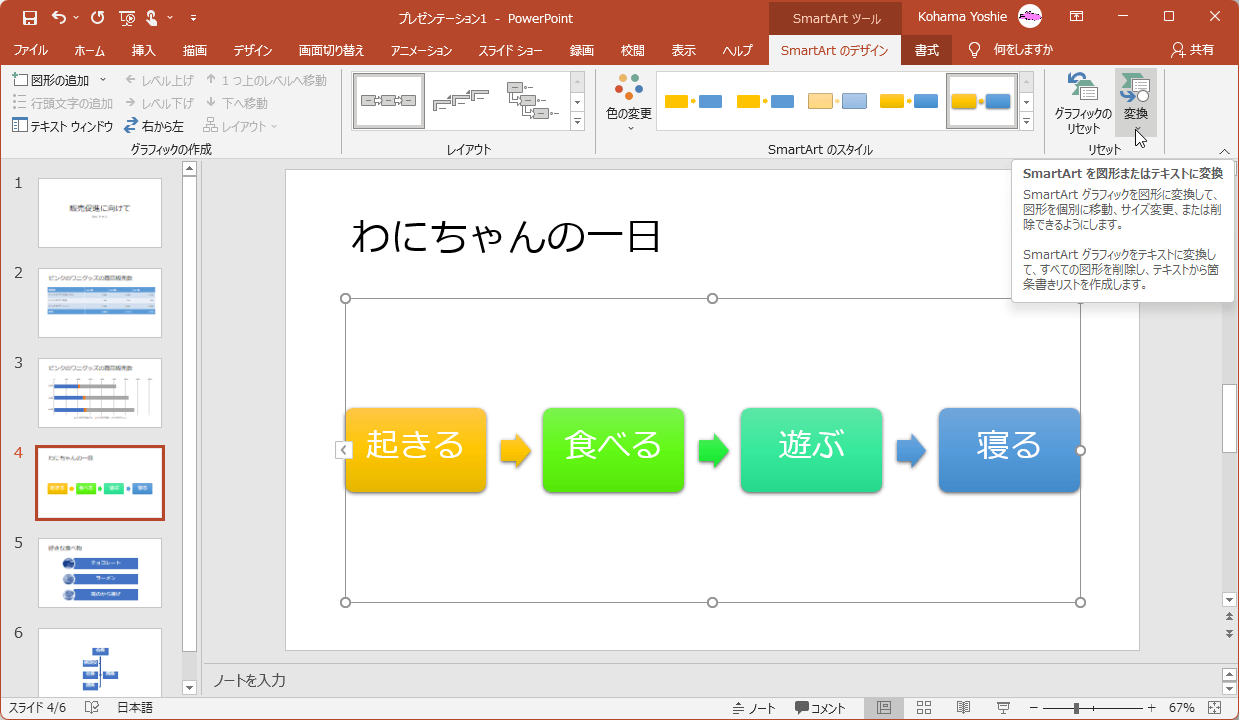
Task: Open the 画面切り替え transitions tab
Action: (331, 50)
